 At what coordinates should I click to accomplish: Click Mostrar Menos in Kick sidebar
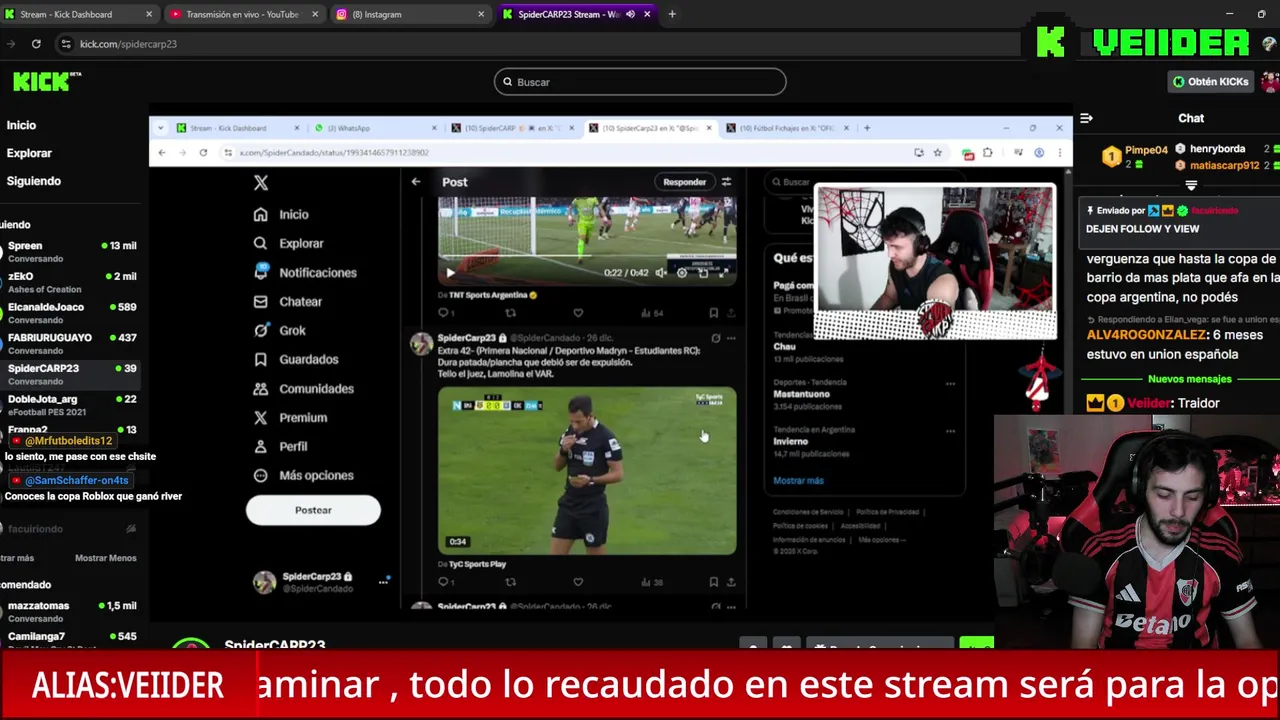pyautogui.click(x=105, y=558)
